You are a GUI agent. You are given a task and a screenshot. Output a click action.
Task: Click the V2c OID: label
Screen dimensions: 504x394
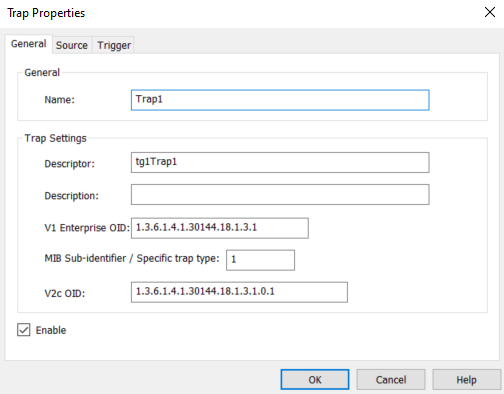[x=65, y=293]
